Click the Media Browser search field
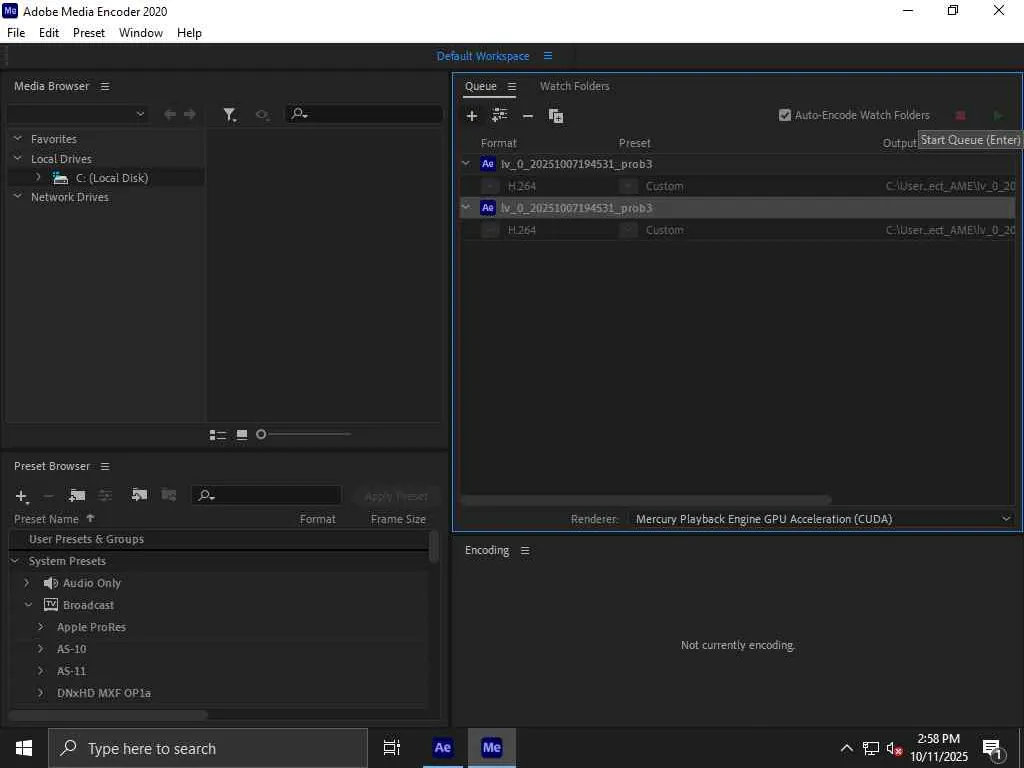1024x768 pixels. [x=364, y=114]
